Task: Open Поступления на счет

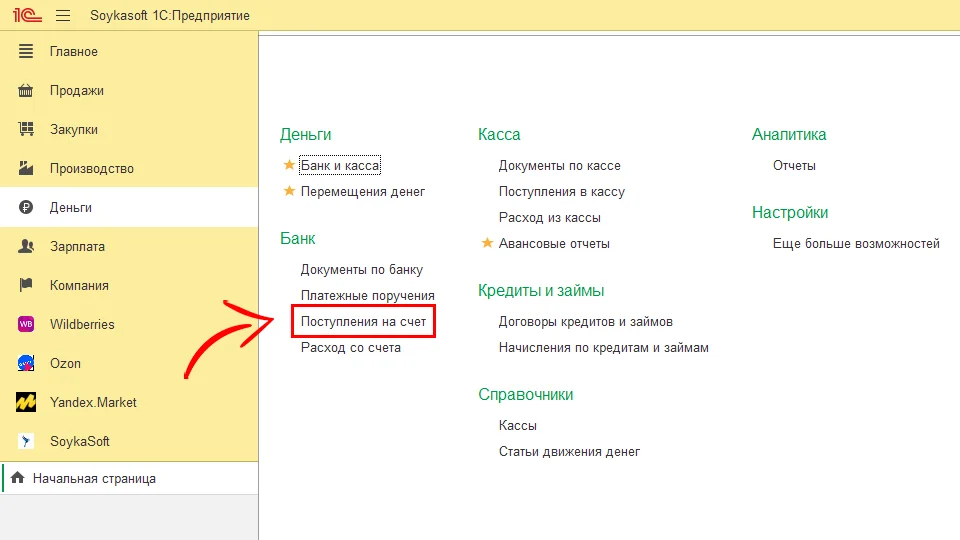Action: (364, 322)
